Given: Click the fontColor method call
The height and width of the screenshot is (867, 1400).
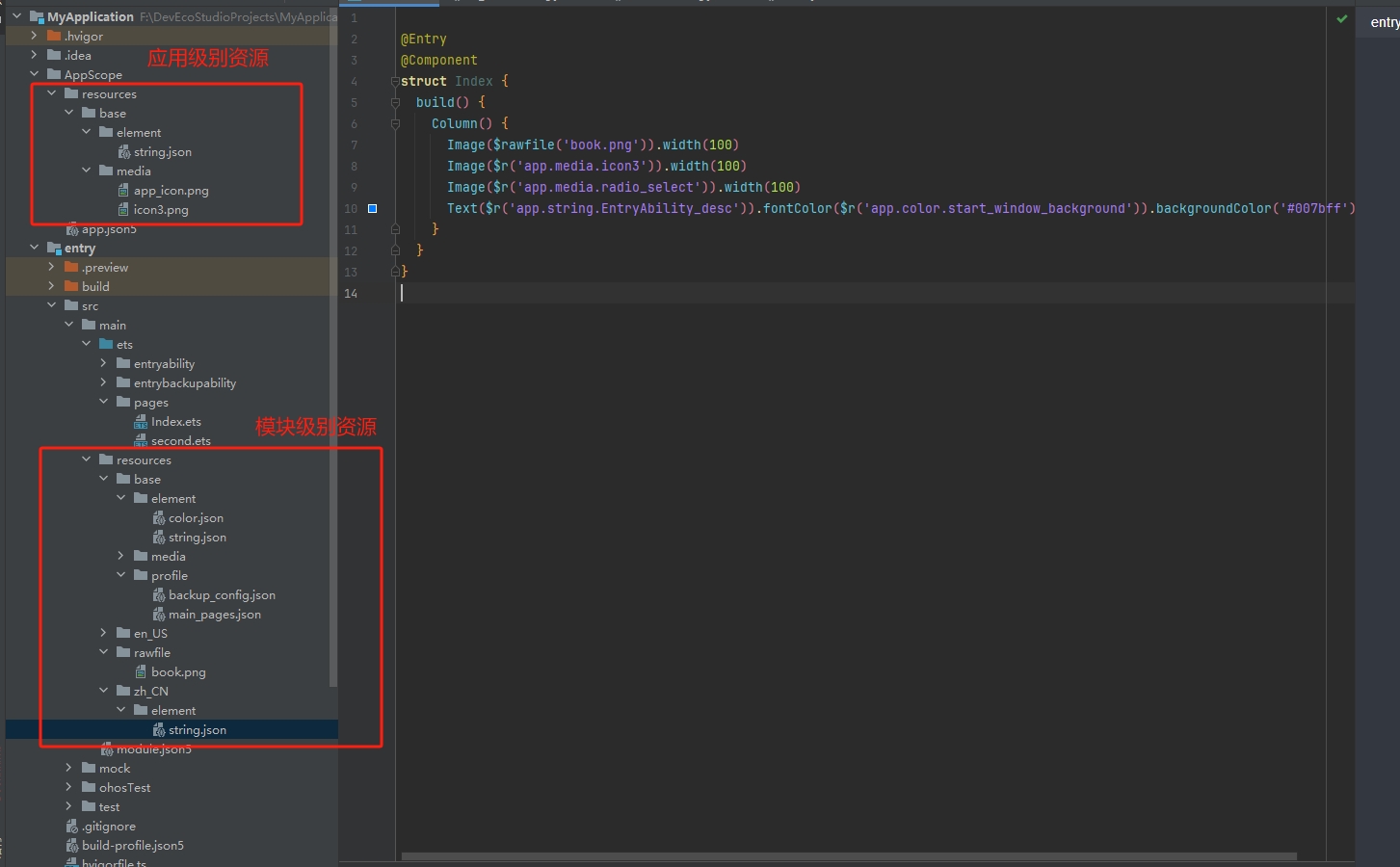Looking at the screenshot, I should coord(798,208).
